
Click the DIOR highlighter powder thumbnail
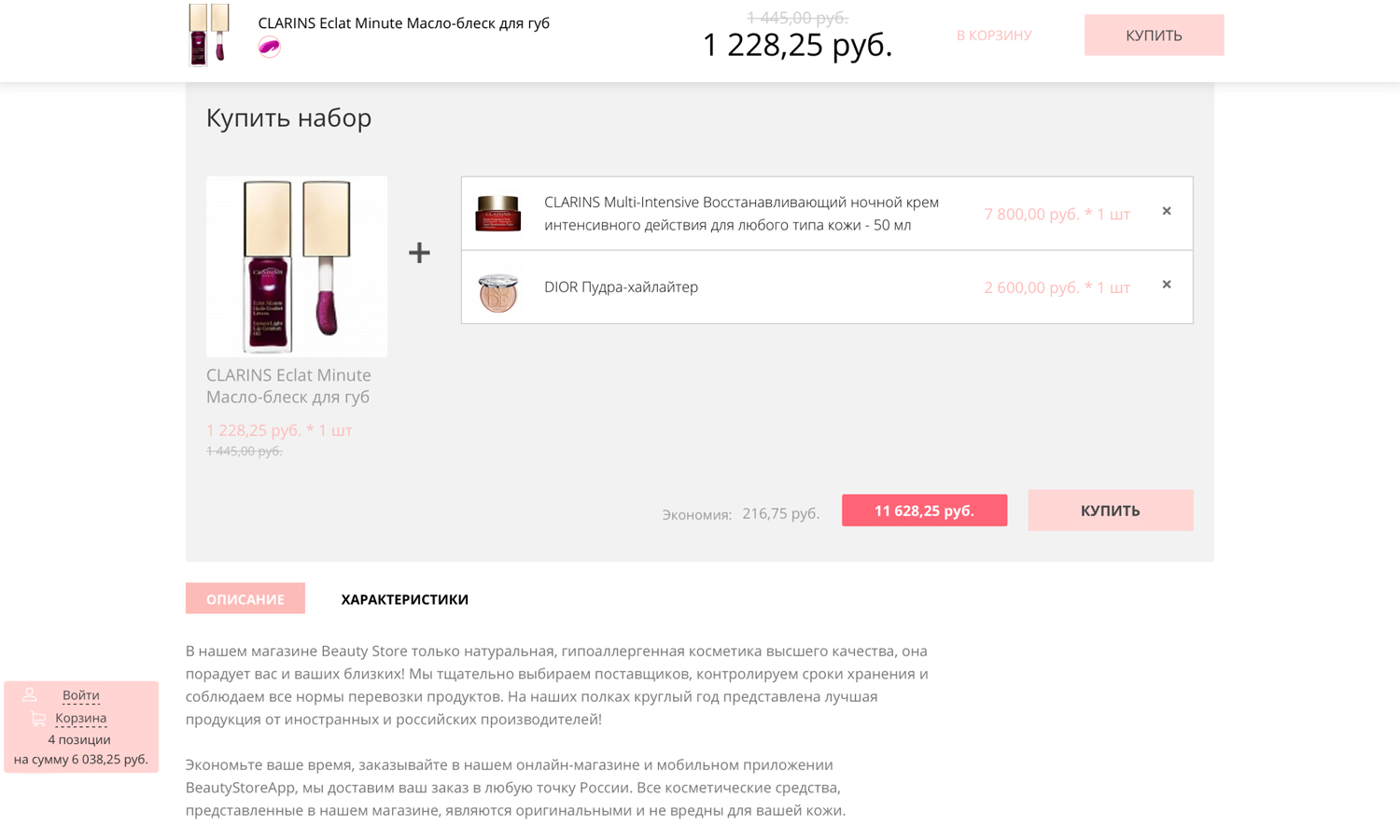(497, 292)
